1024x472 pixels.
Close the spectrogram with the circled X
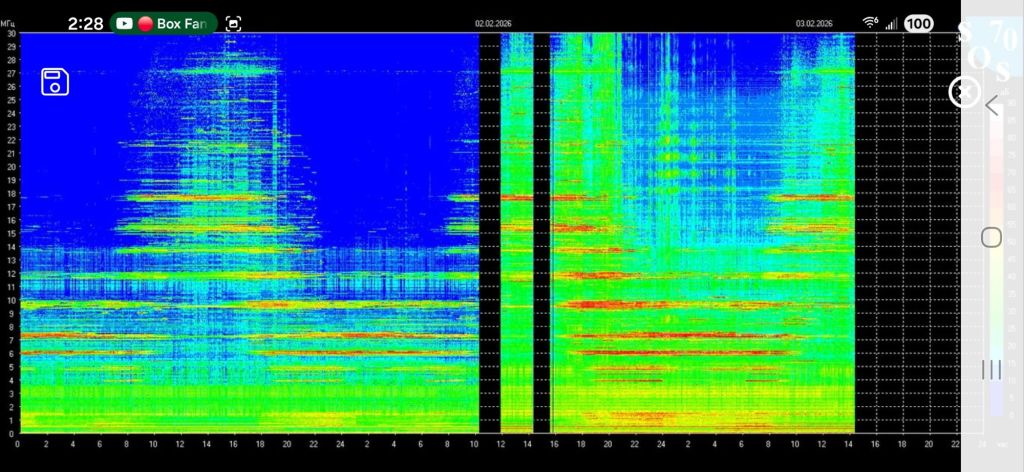pos(963,93)
